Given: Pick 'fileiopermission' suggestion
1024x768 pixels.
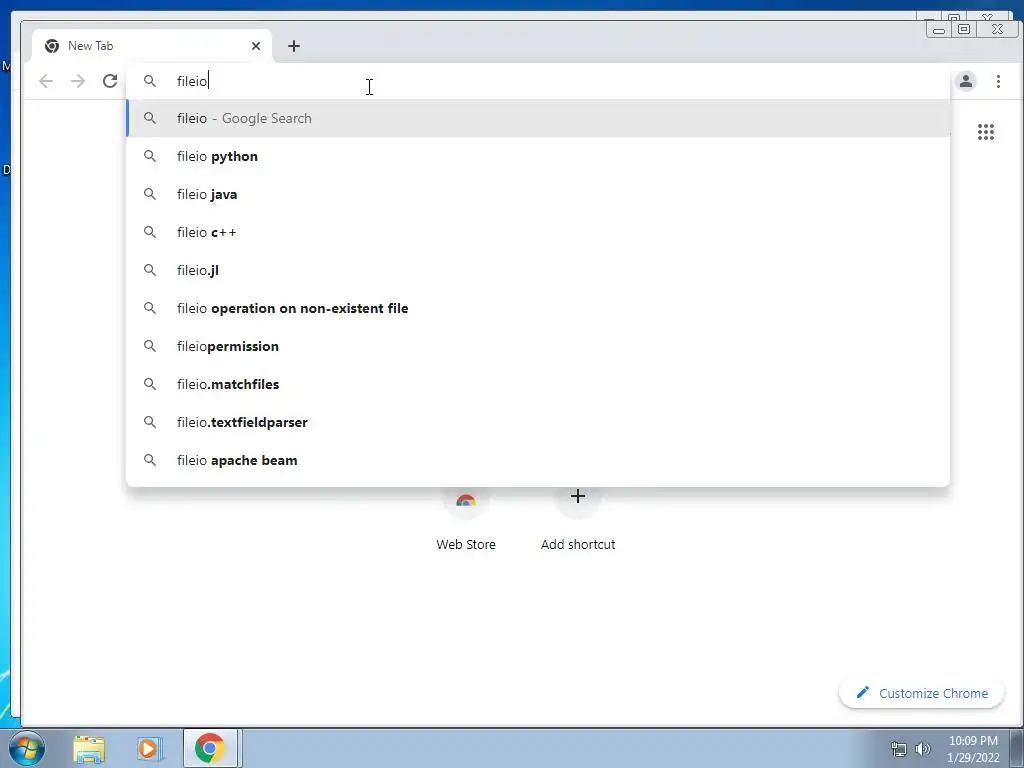Looking at the screenshot, I should (x=538, y=345).
